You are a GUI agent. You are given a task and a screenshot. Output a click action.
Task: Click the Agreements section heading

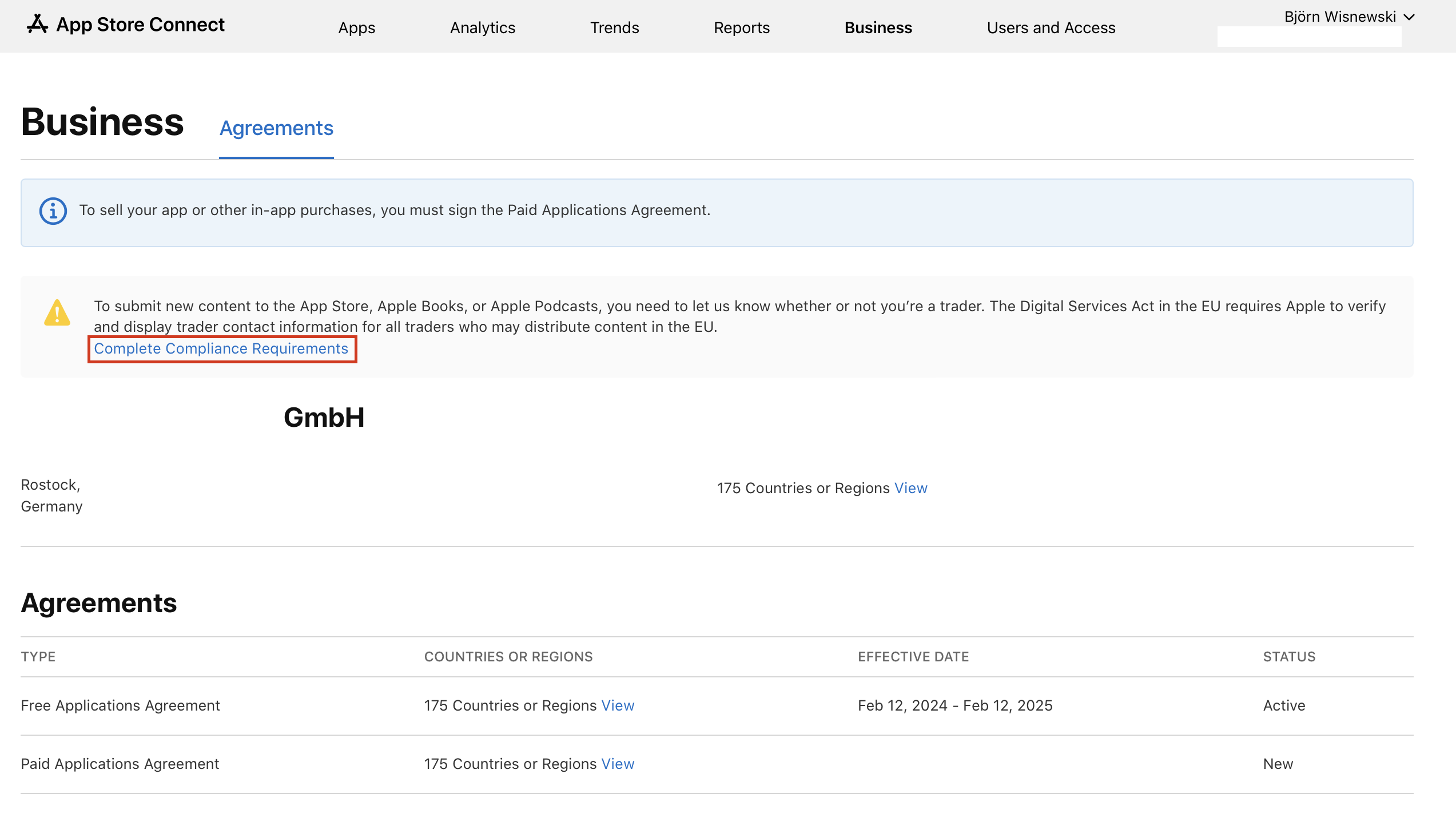[x=99, y=603]
